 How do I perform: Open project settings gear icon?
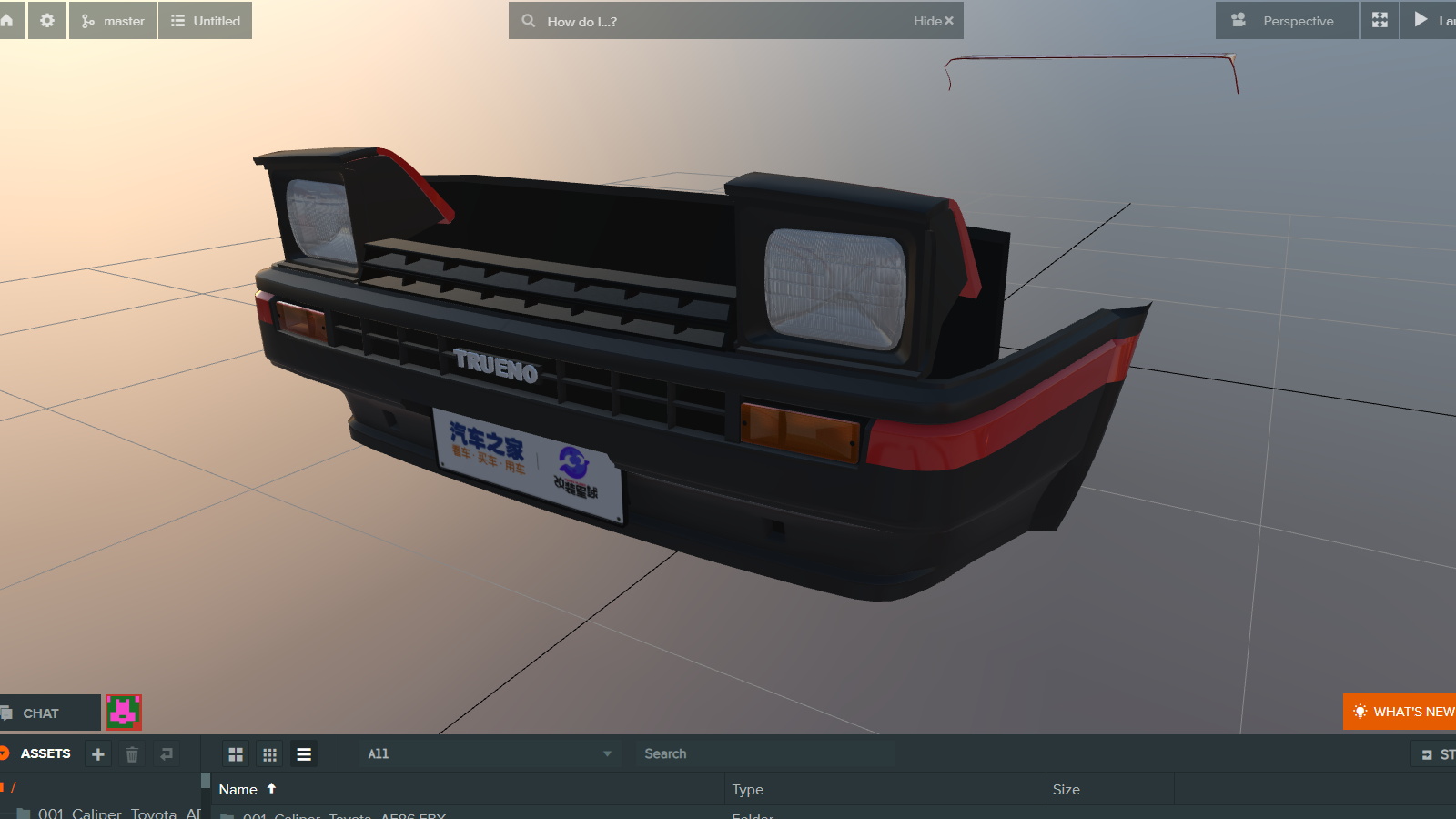[x=47, y=20]
